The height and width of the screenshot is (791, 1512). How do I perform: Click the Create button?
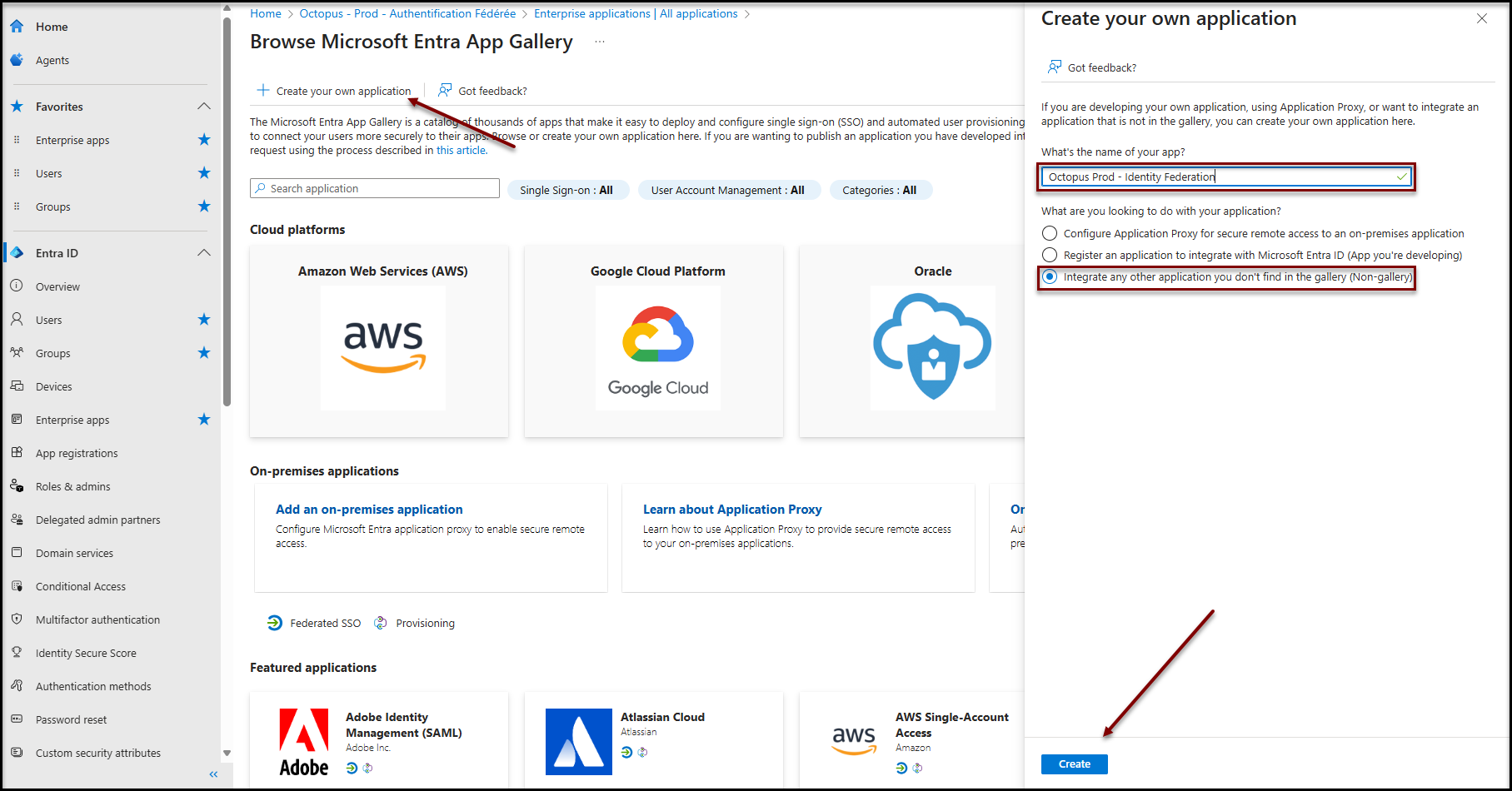pyautogui.click(x=1074, y=764)
